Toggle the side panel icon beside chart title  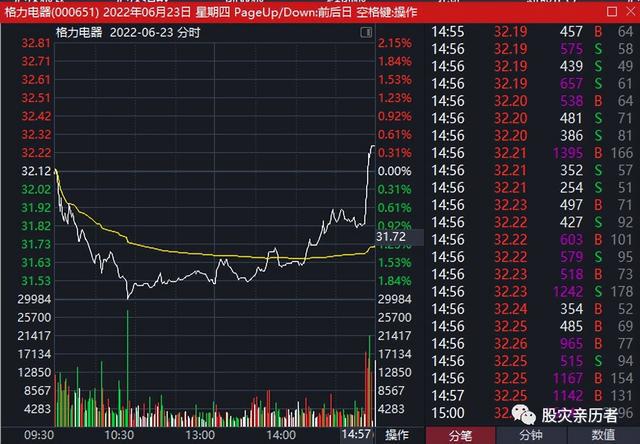point(366,32)
